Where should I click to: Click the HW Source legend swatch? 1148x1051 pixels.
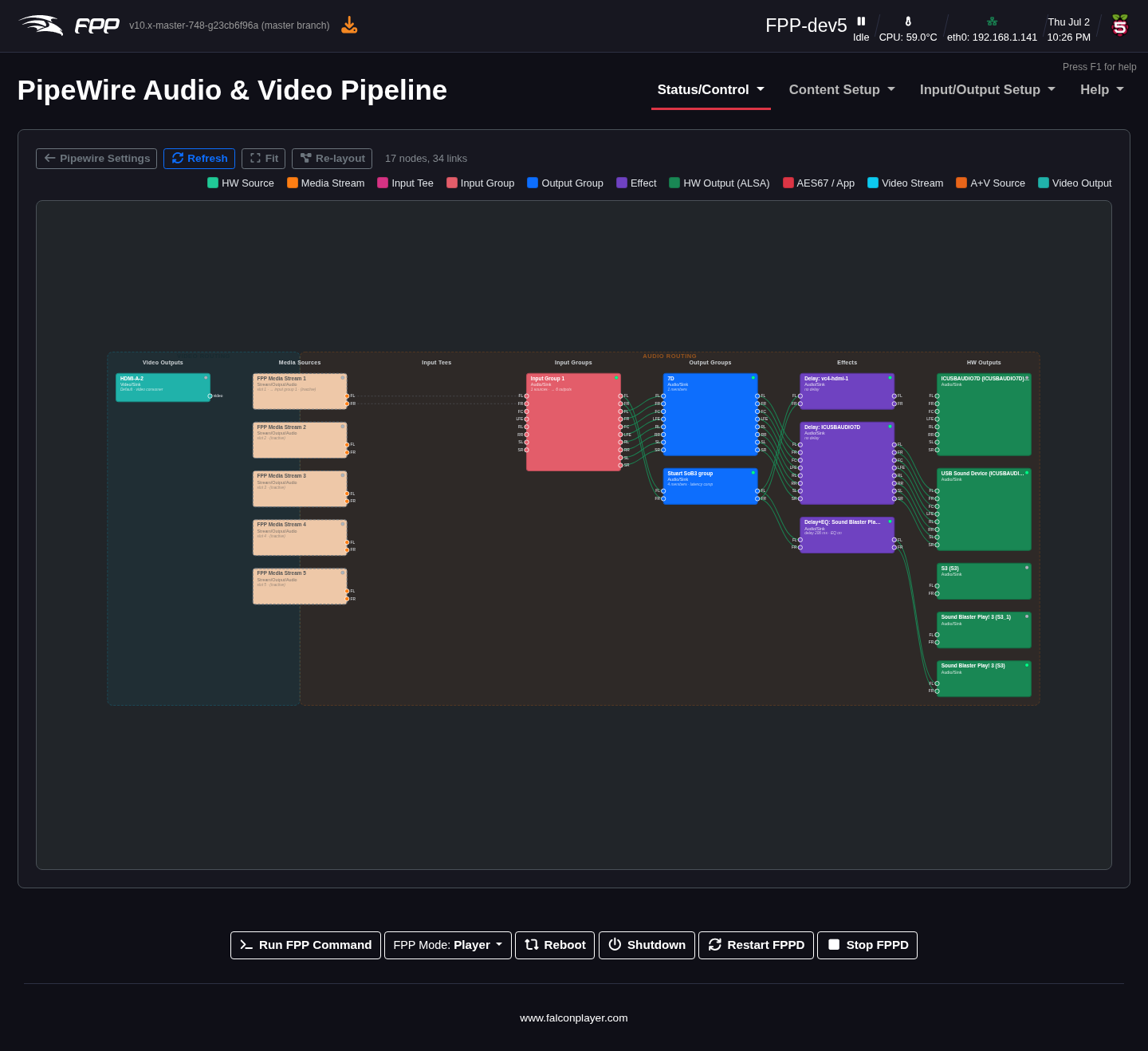pos(213,183)
